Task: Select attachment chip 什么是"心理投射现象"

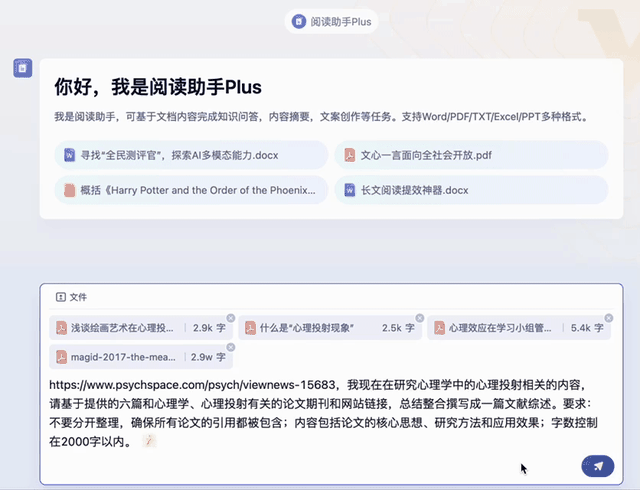Action: click(330, 328)
